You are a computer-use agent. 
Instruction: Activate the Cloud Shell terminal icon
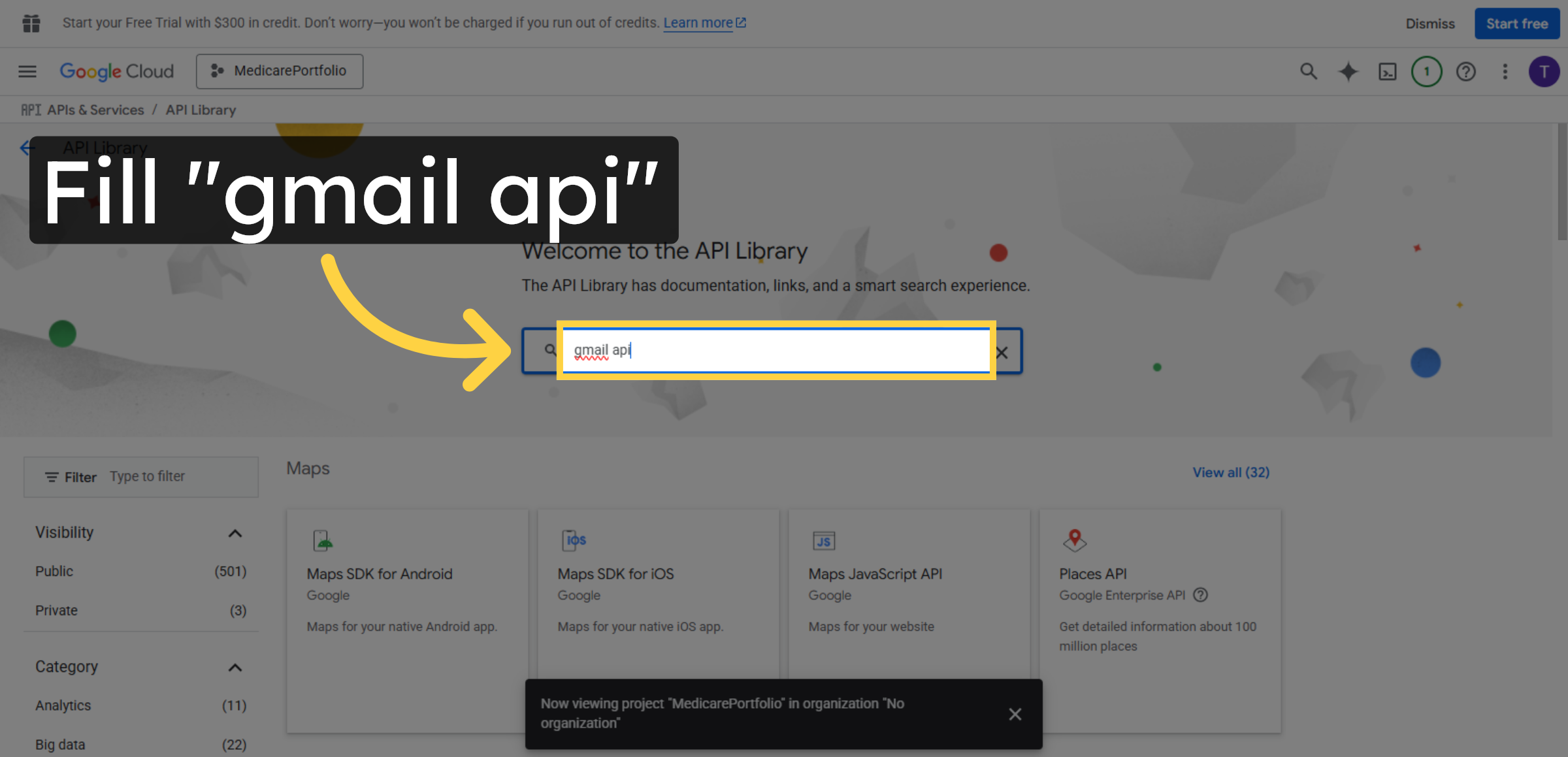click(1387, 71)
